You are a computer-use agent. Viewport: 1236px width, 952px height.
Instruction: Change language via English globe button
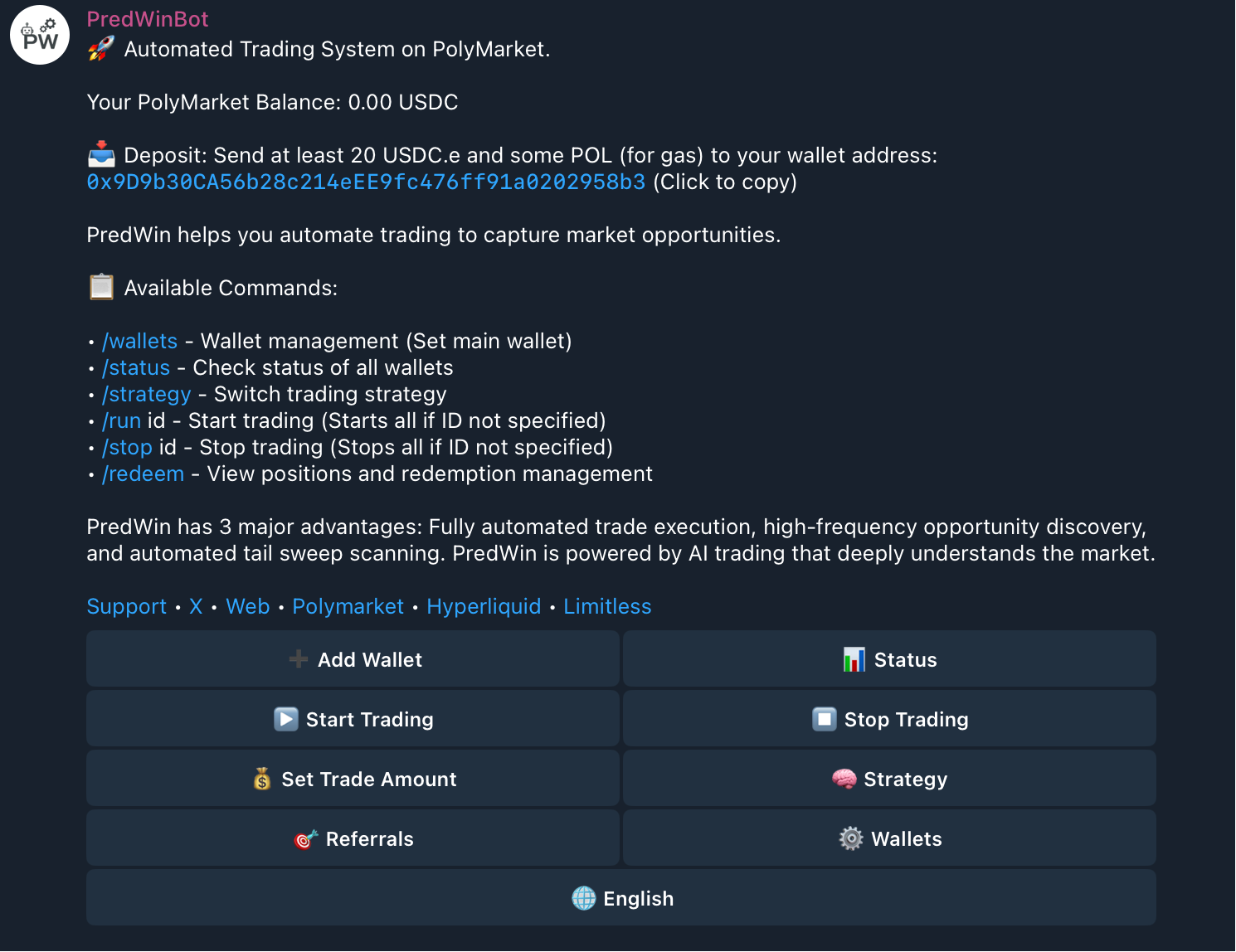[x=621, y=898]
